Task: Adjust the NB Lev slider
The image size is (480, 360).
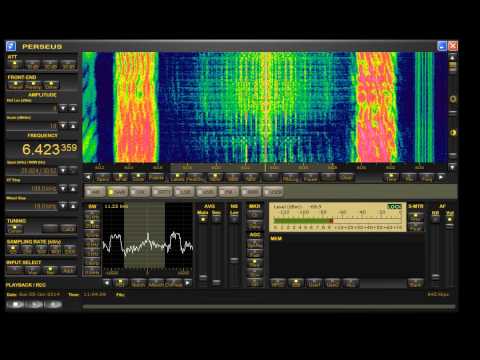Action: click(x=234, y=259)
